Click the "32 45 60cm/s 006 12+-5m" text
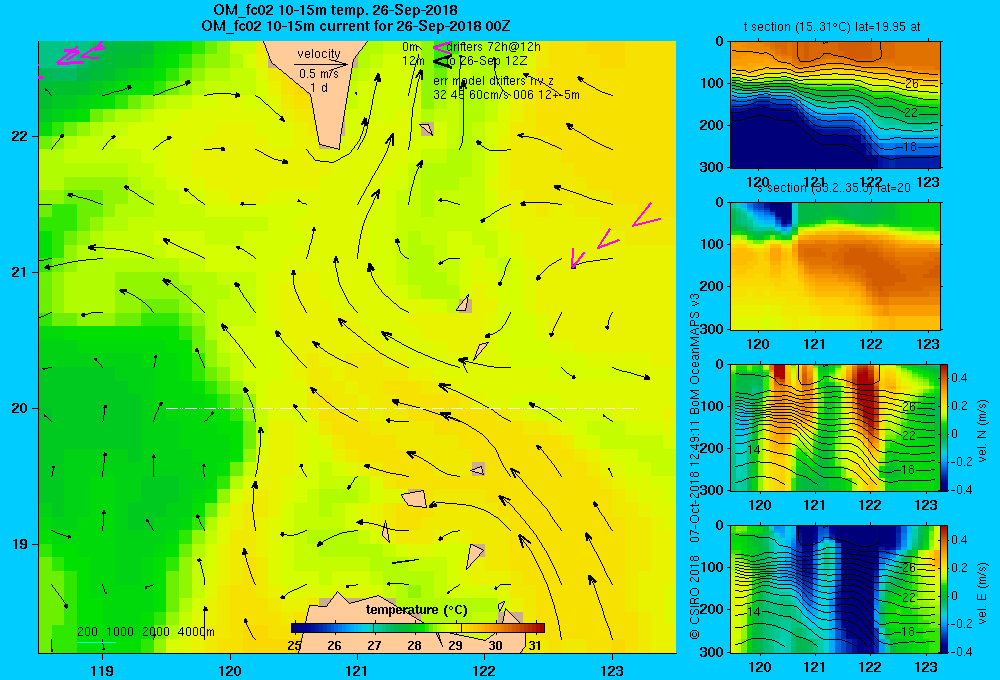The width and height of the screenshot is (1000, 680). [x=506, y=95]
